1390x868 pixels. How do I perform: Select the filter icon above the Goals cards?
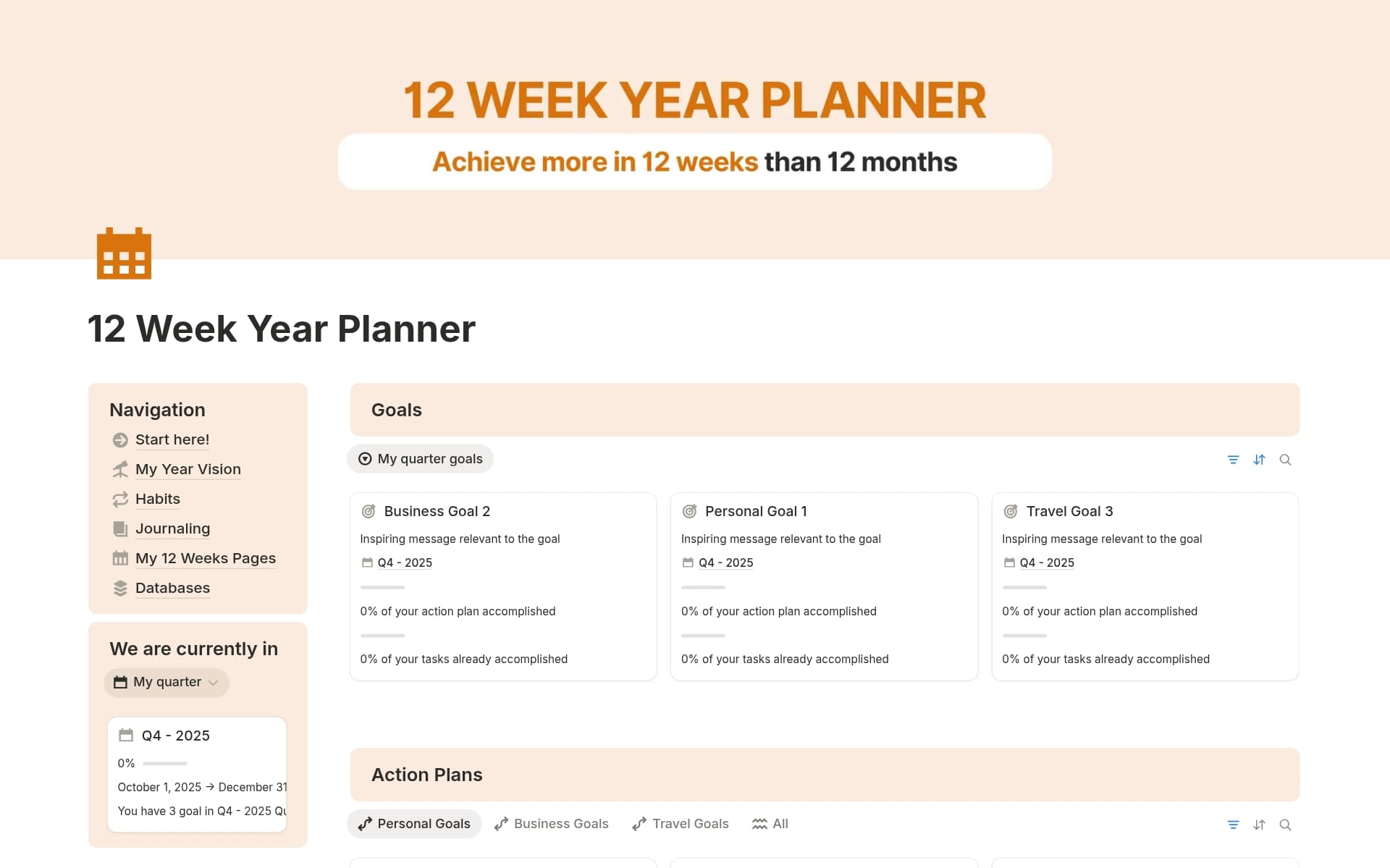coord(1234,459)
